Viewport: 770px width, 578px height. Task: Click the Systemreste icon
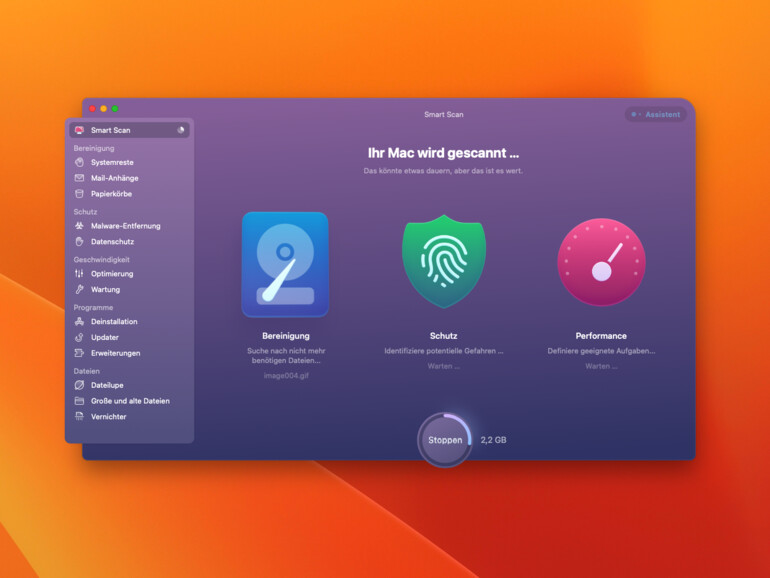point(80,162)
